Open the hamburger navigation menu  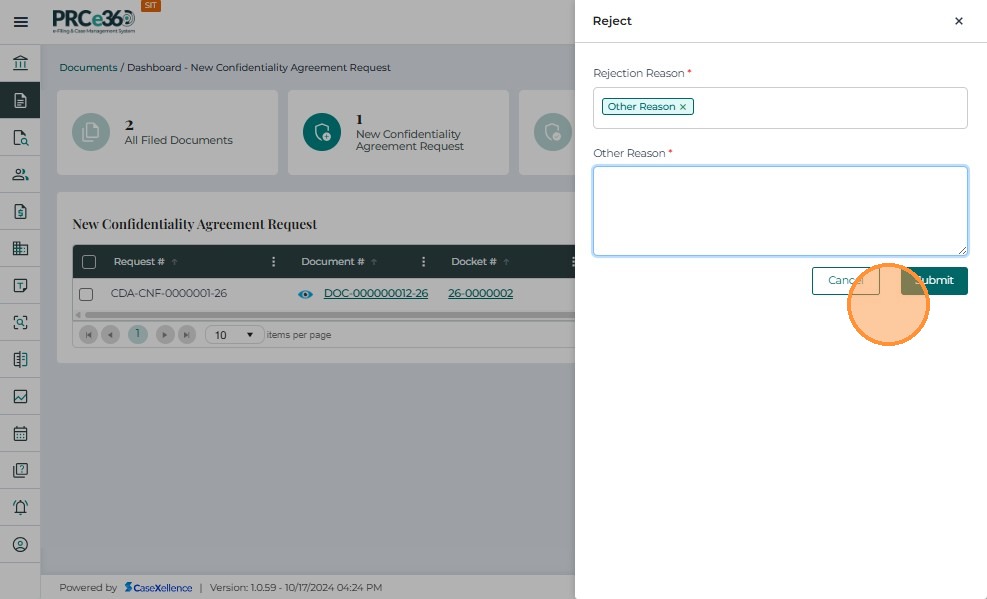[x=21, y=22]
